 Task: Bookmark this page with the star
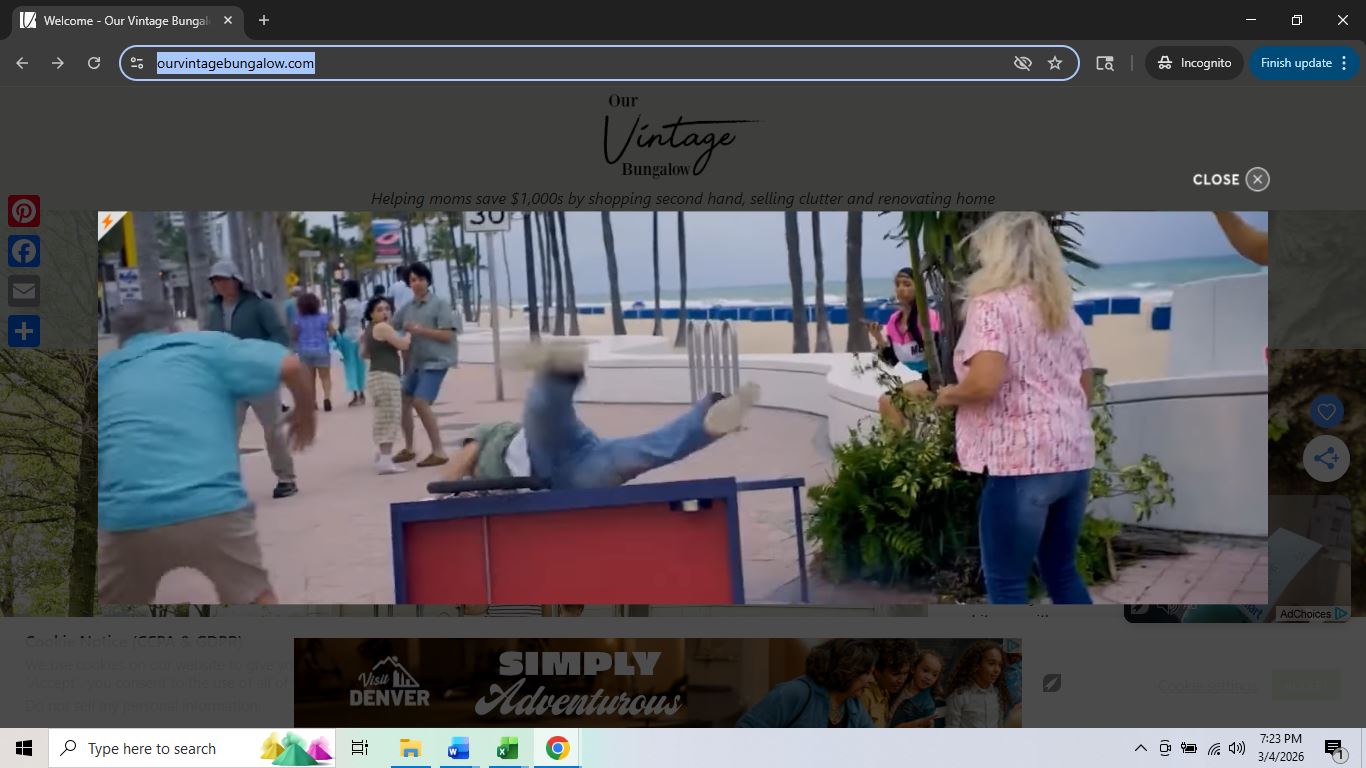[1054, 63]
